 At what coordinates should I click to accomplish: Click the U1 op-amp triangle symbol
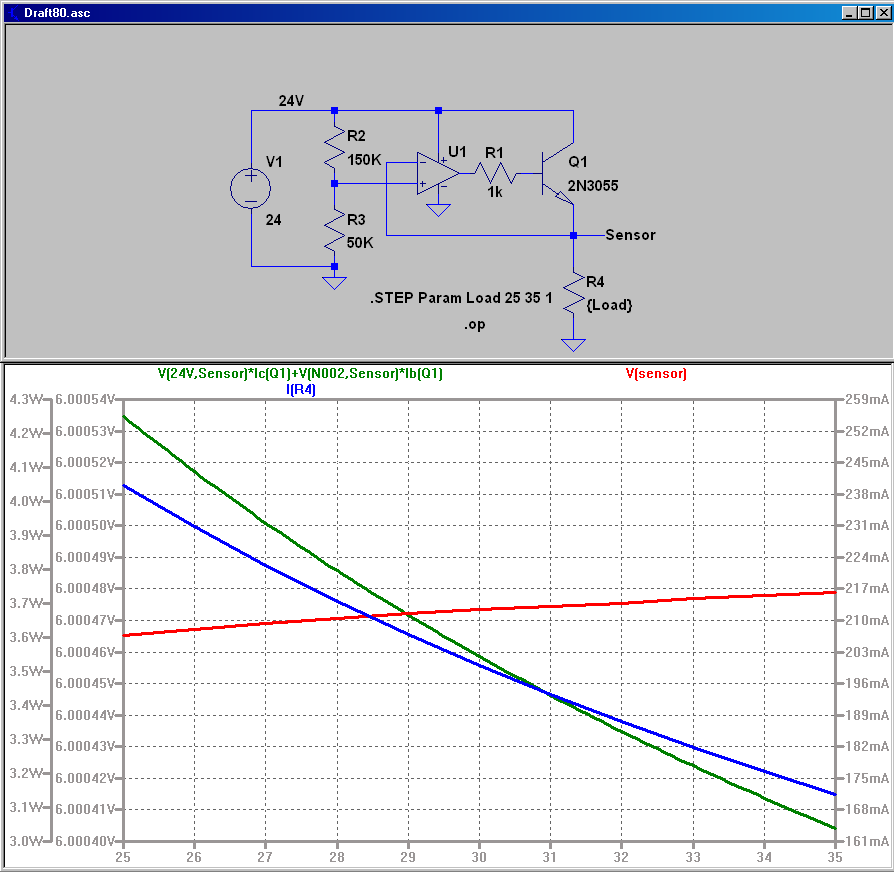438,173
